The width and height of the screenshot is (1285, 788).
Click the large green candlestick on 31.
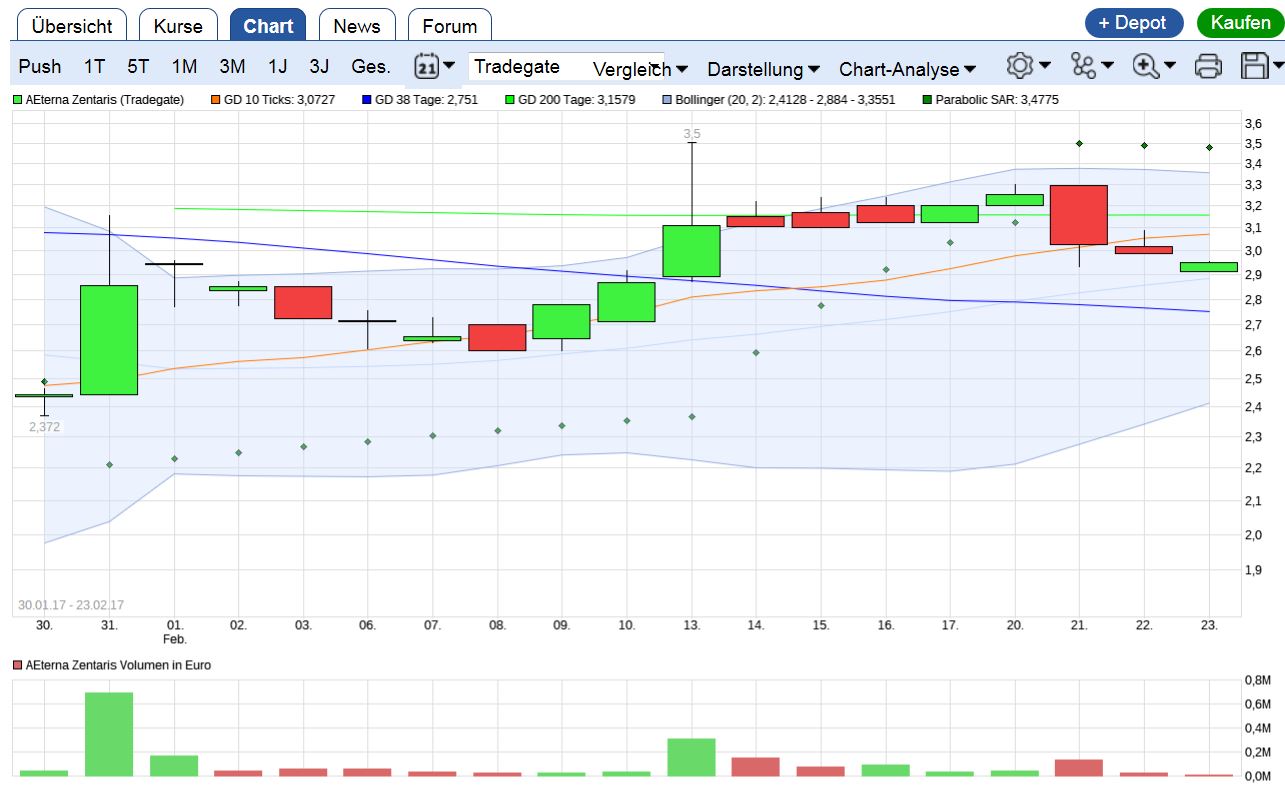(109, 340)
